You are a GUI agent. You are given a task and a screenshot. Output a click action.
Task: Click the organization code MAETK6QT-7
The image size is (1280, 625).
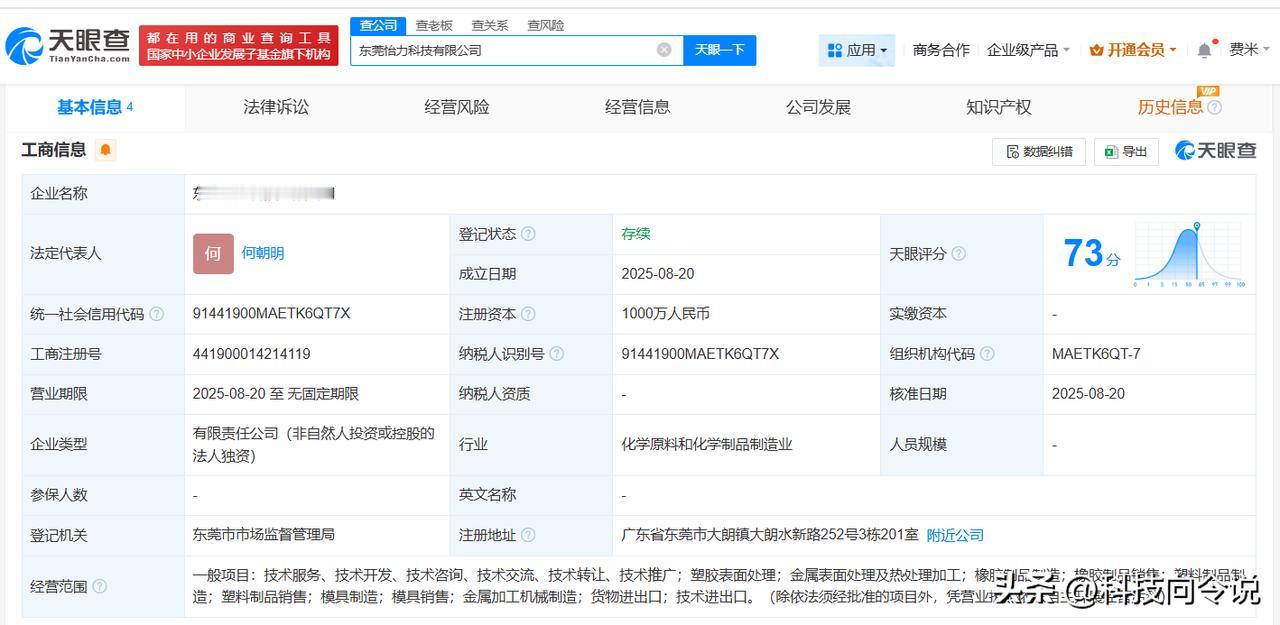(1096, 354)
